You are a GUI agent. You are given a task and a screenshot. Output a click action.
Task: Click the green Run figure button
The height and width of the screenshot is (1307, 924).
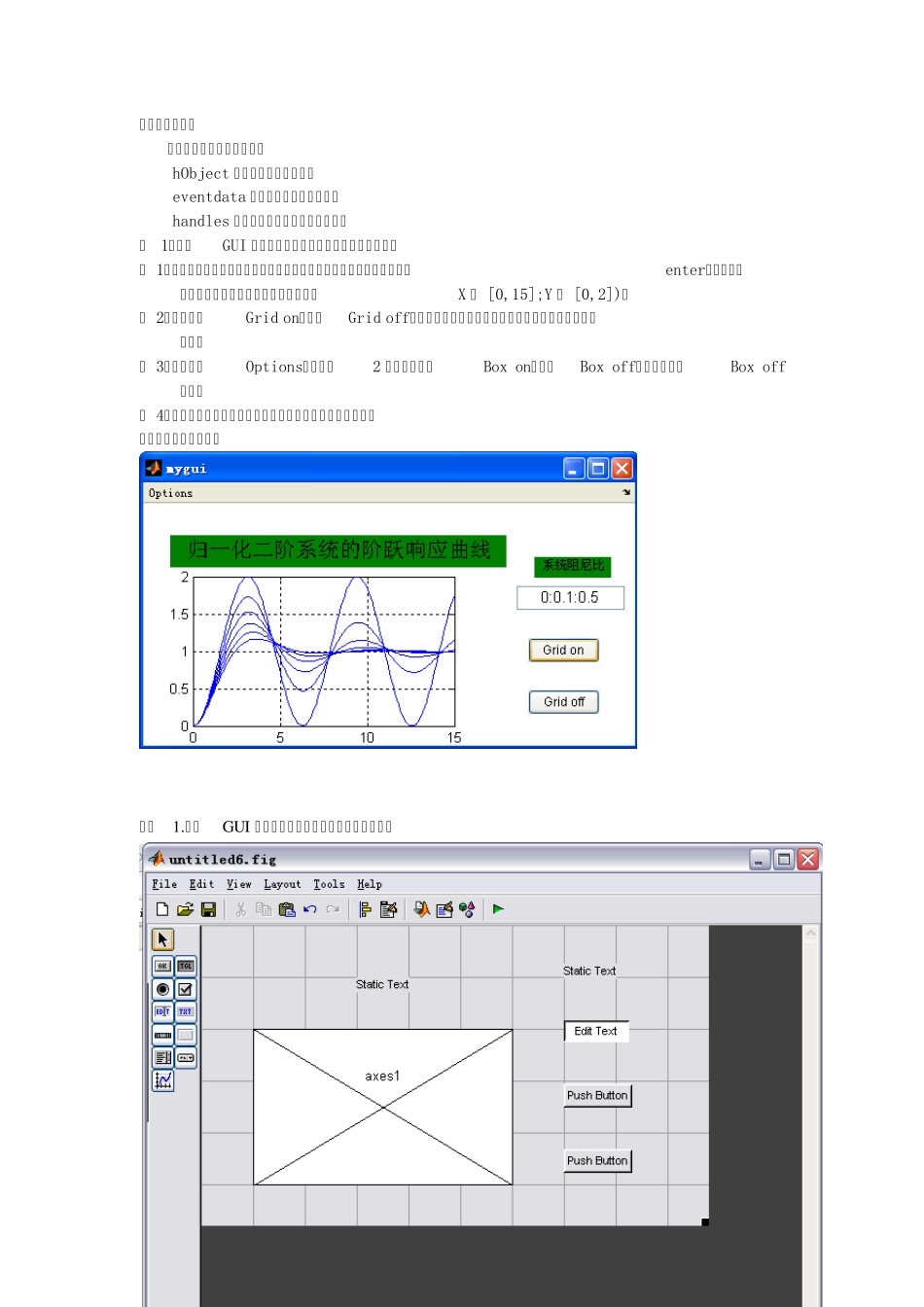point(498,909)
